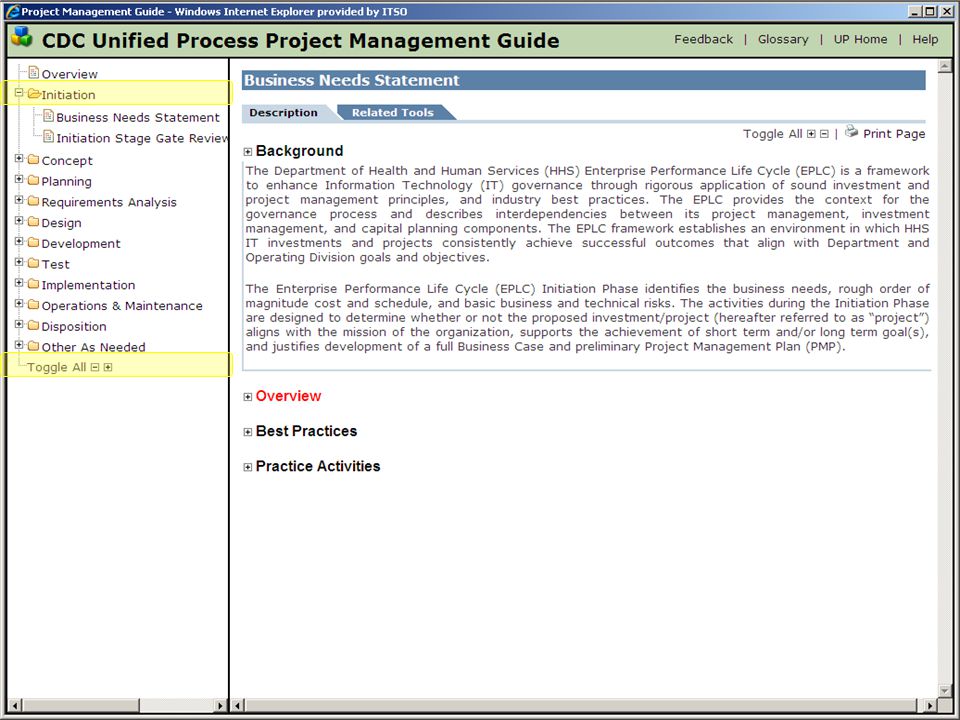Expand the Planning tree node
Screen dimensions: 960x720
[x=19, y=179]
